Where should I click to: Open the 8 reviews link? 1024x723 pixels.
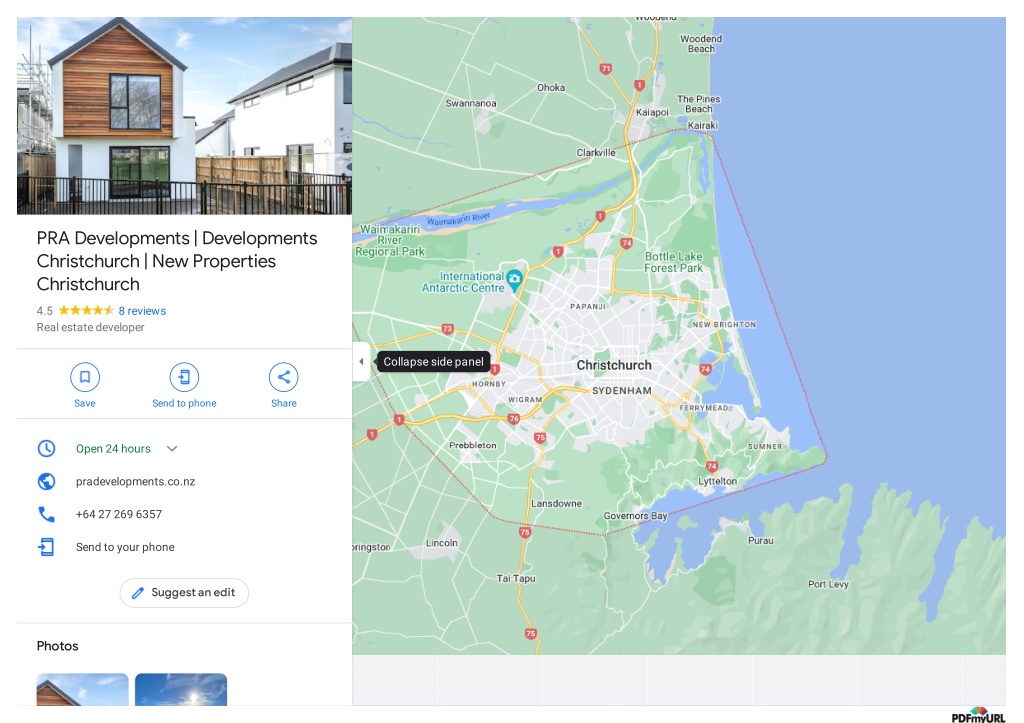[142, 311]
